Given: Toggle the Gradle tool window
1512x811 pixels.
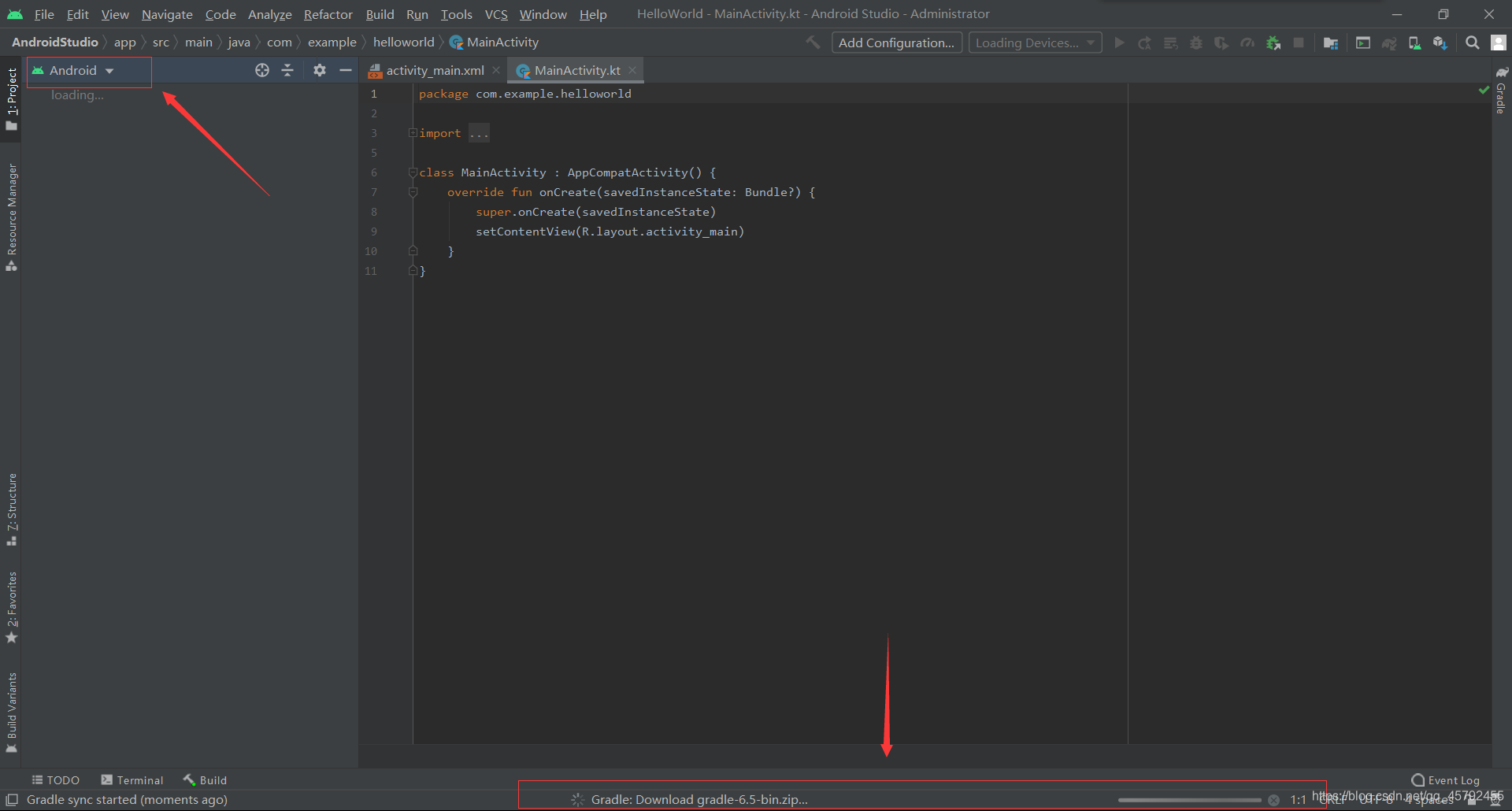Looking at the screenshot, I should tap(1501, 90).
